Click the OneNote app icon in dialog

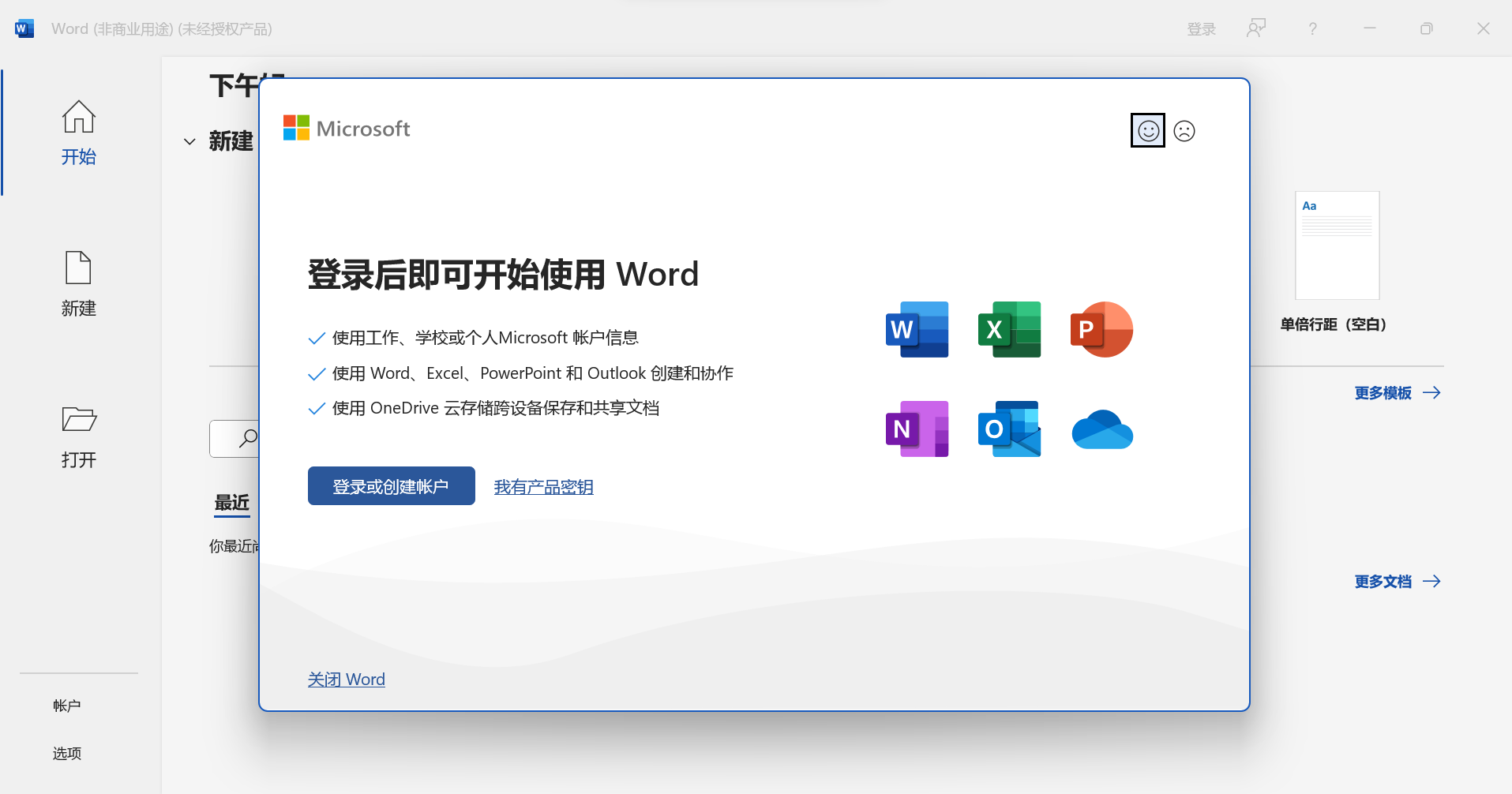pos(917,429)
